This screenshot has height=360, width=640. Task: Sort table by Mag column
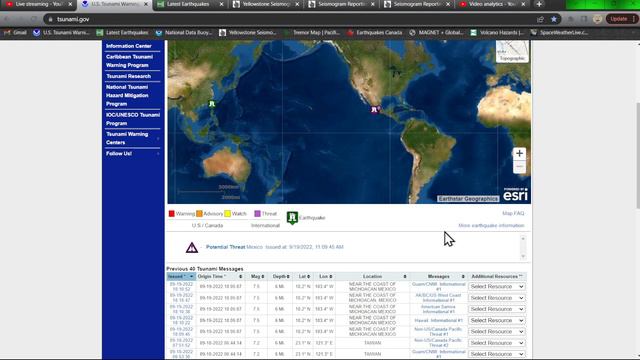(x=257, y=276)
